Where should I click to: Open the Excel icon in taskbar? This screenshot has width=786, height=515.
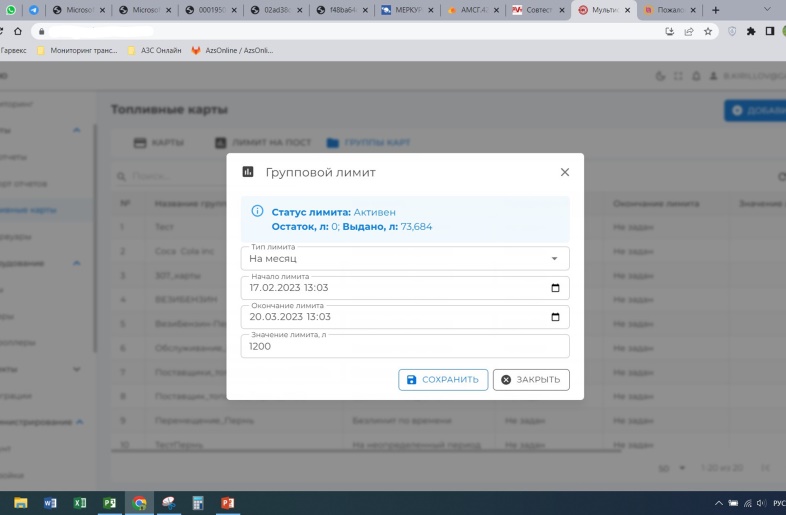coord(80,503)
